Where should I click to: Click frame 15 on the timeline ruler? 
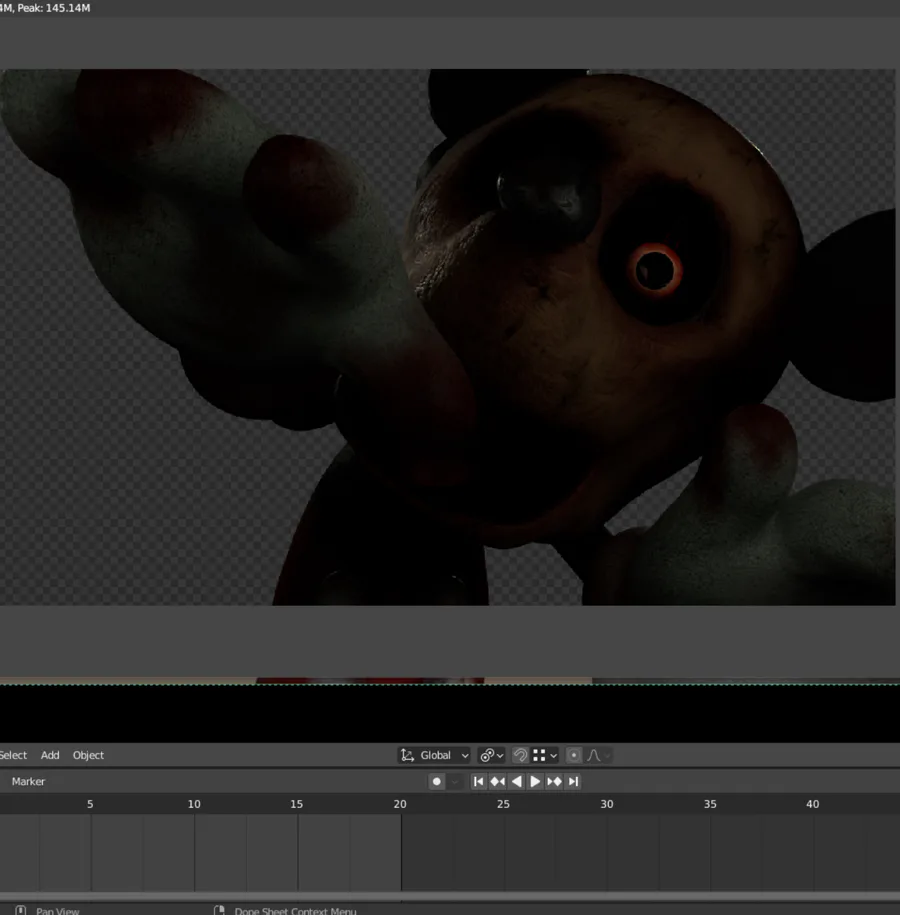coord(296,804)
